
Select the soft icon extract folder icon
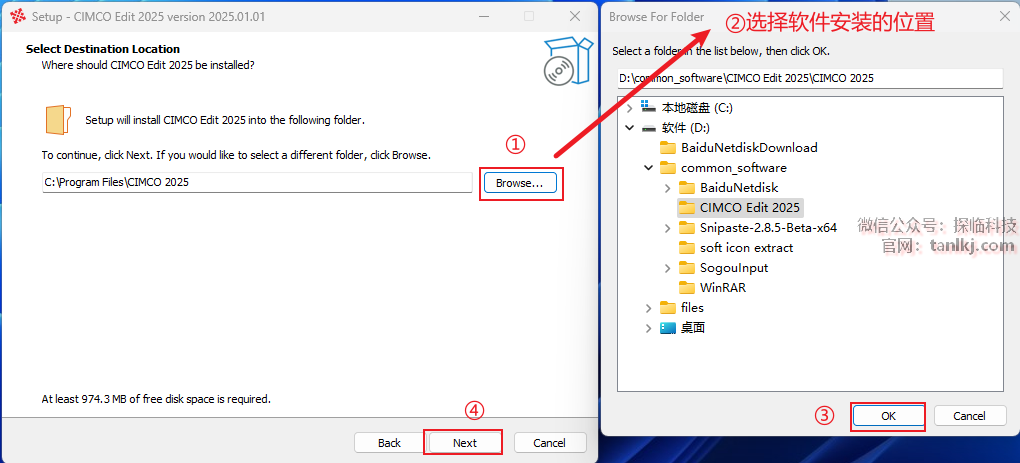(x=686, y=247)
